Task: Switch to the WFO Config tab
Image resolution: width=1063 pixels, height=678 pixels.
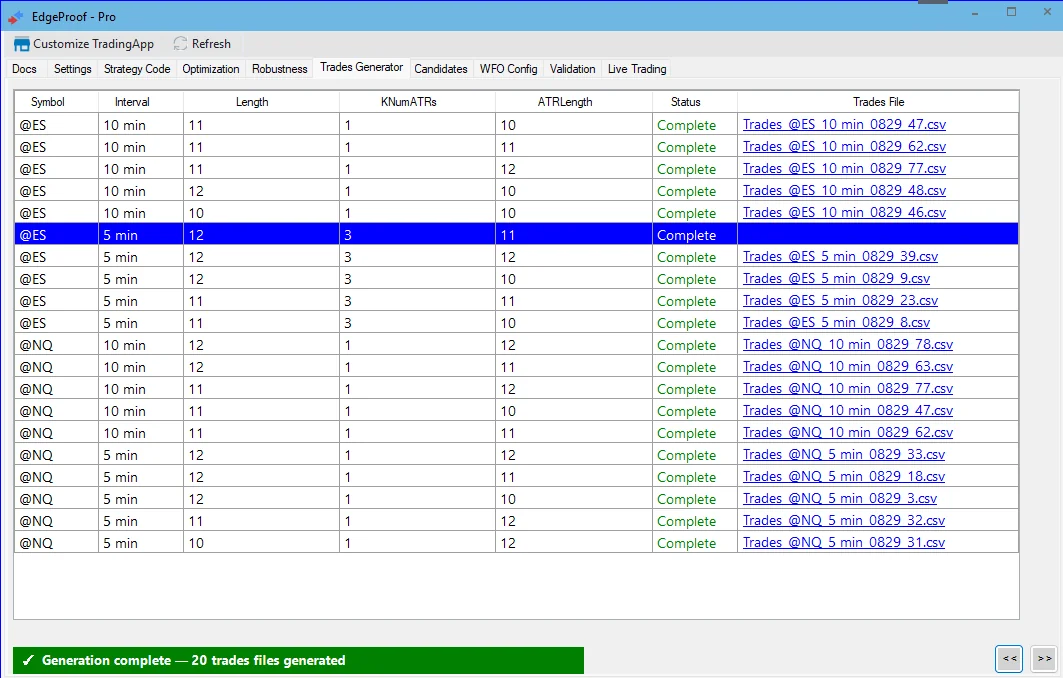Action: point(508,68)
